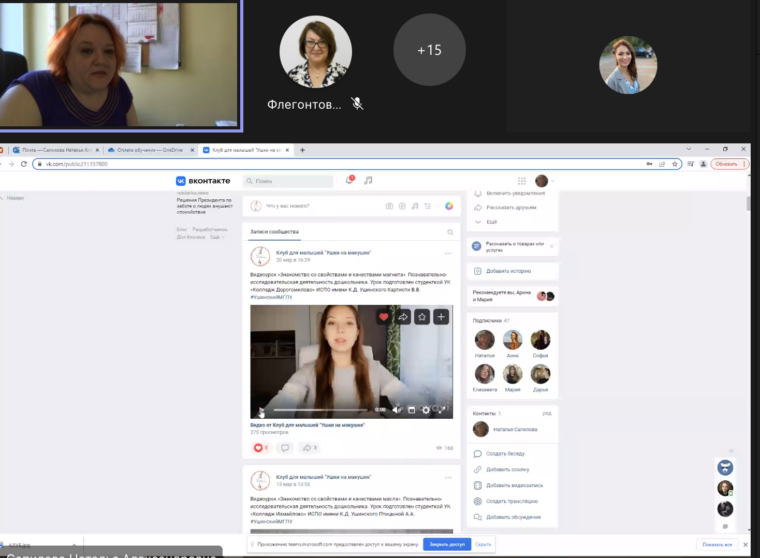Open the first post's three-dot options menu
Viewport: 760px width, 558px height.
[448, 254]
